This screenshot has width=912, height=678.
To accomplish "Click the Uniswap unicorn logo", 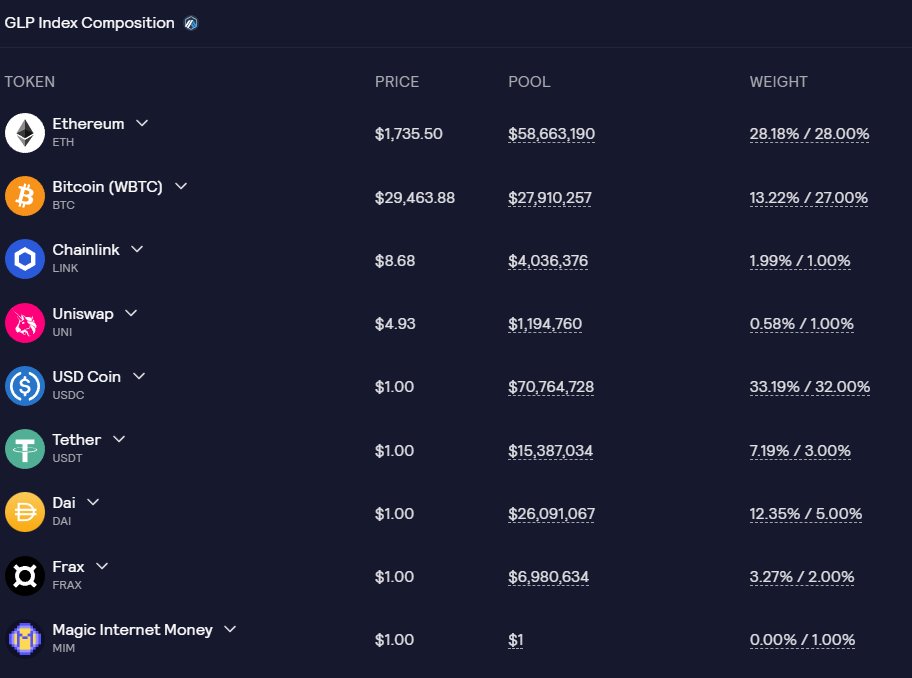I will point(25,323).
